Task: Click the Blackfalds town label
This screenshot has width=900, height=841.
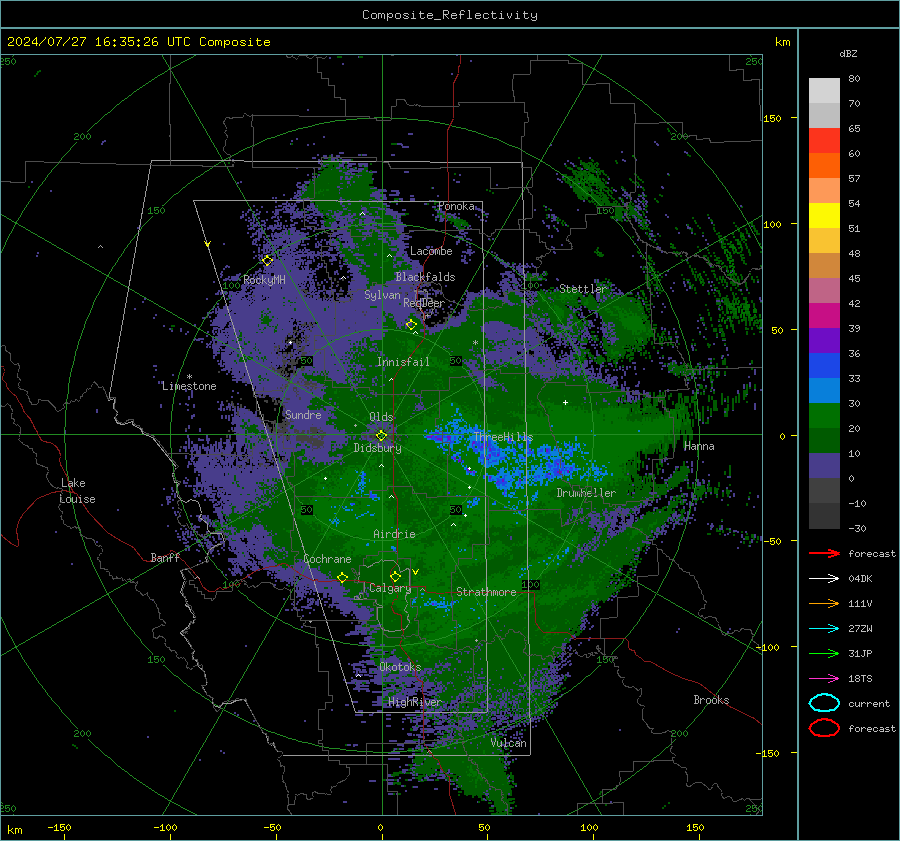Action: click(425, 277)
